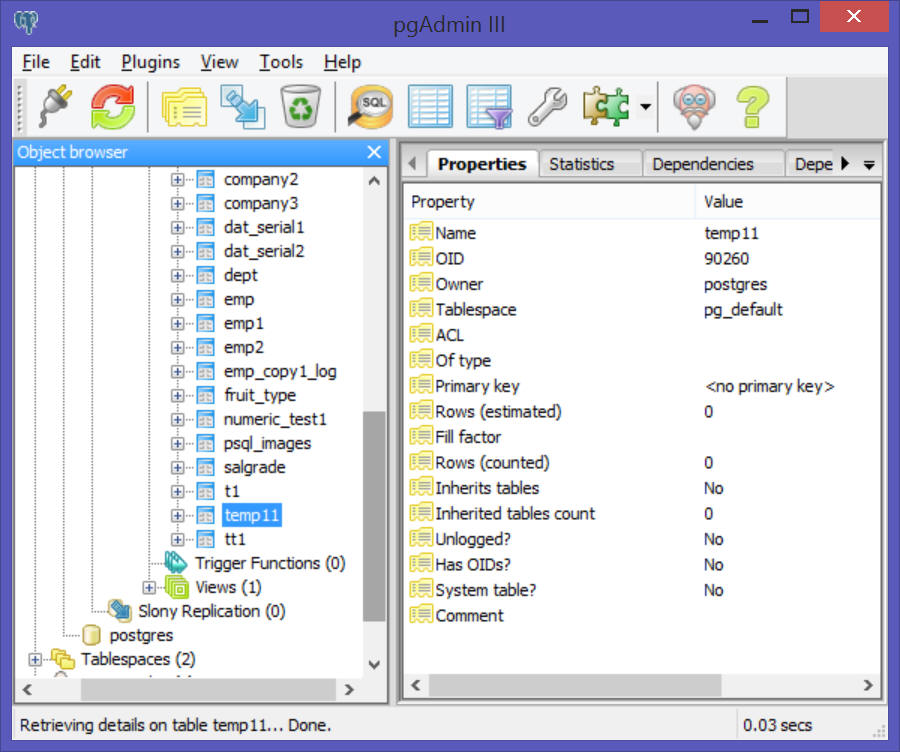This screenshot has width=900, height=752.
Task: Click the object browser vertical scrollbar thumb
Action: [374, 517]
